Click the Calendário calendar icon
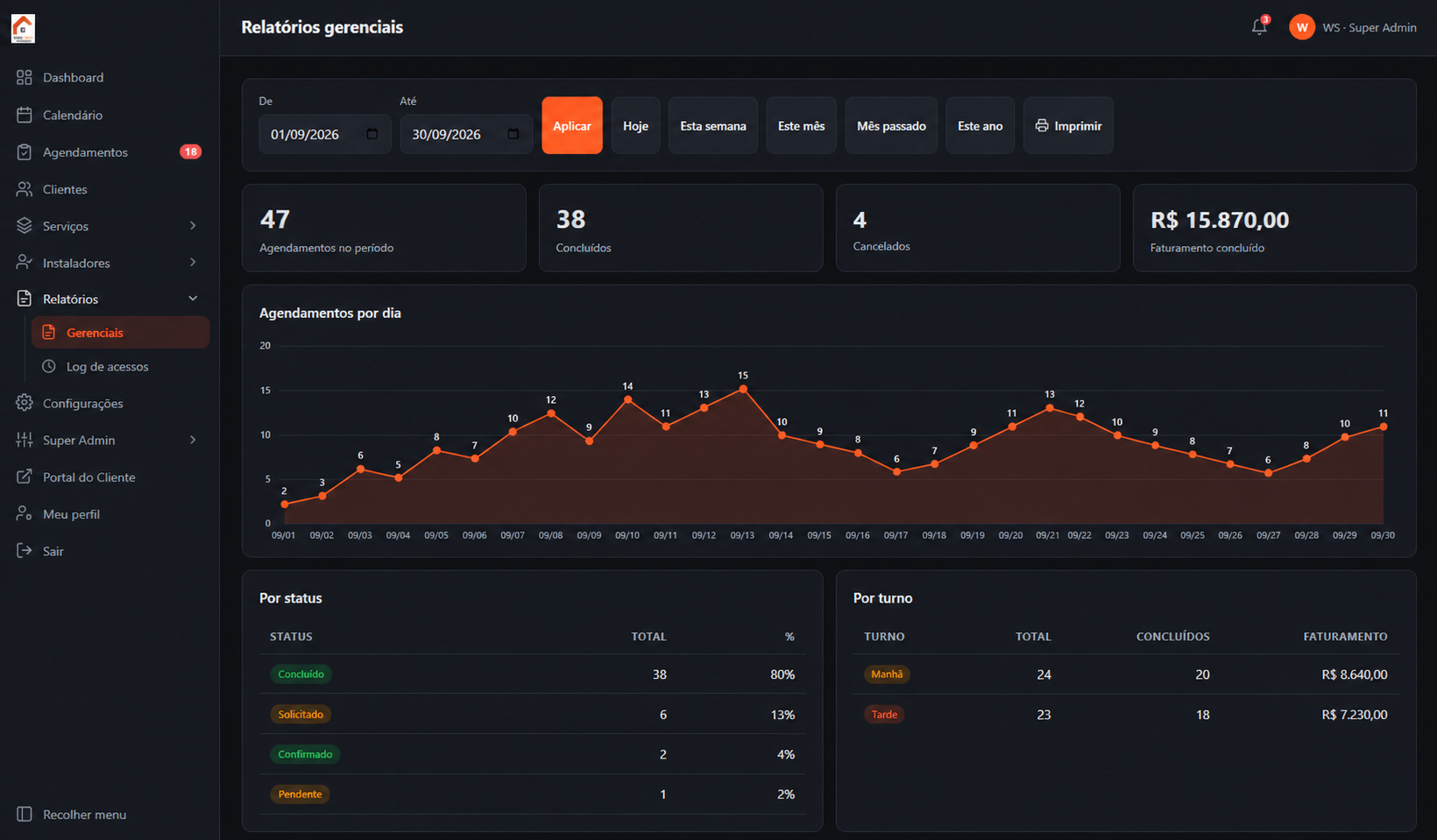This screenshot has width=1437, height=840. point(25,115)
